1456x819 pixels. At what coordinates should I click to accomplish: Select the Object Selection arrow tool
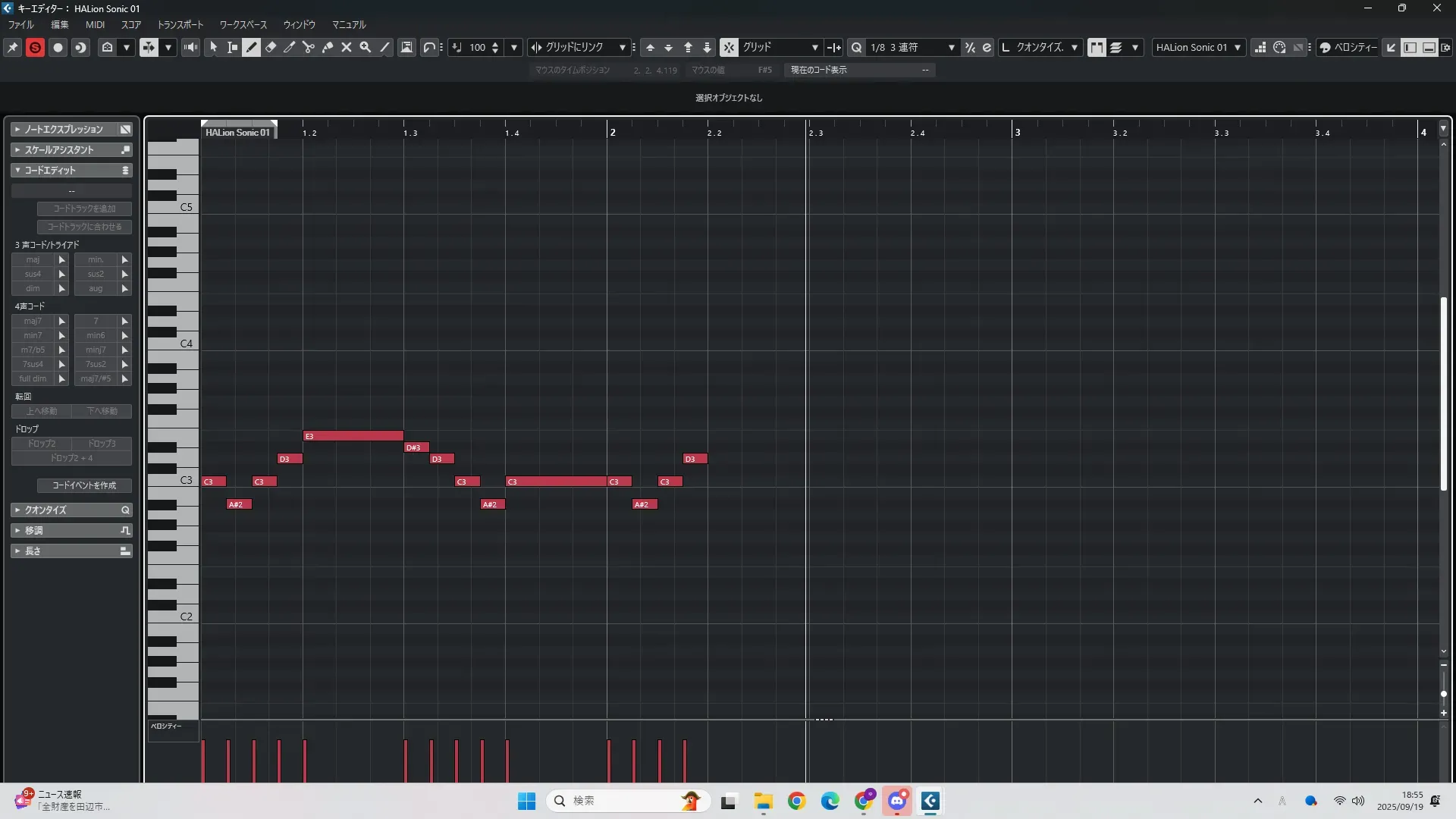[214, 47]
